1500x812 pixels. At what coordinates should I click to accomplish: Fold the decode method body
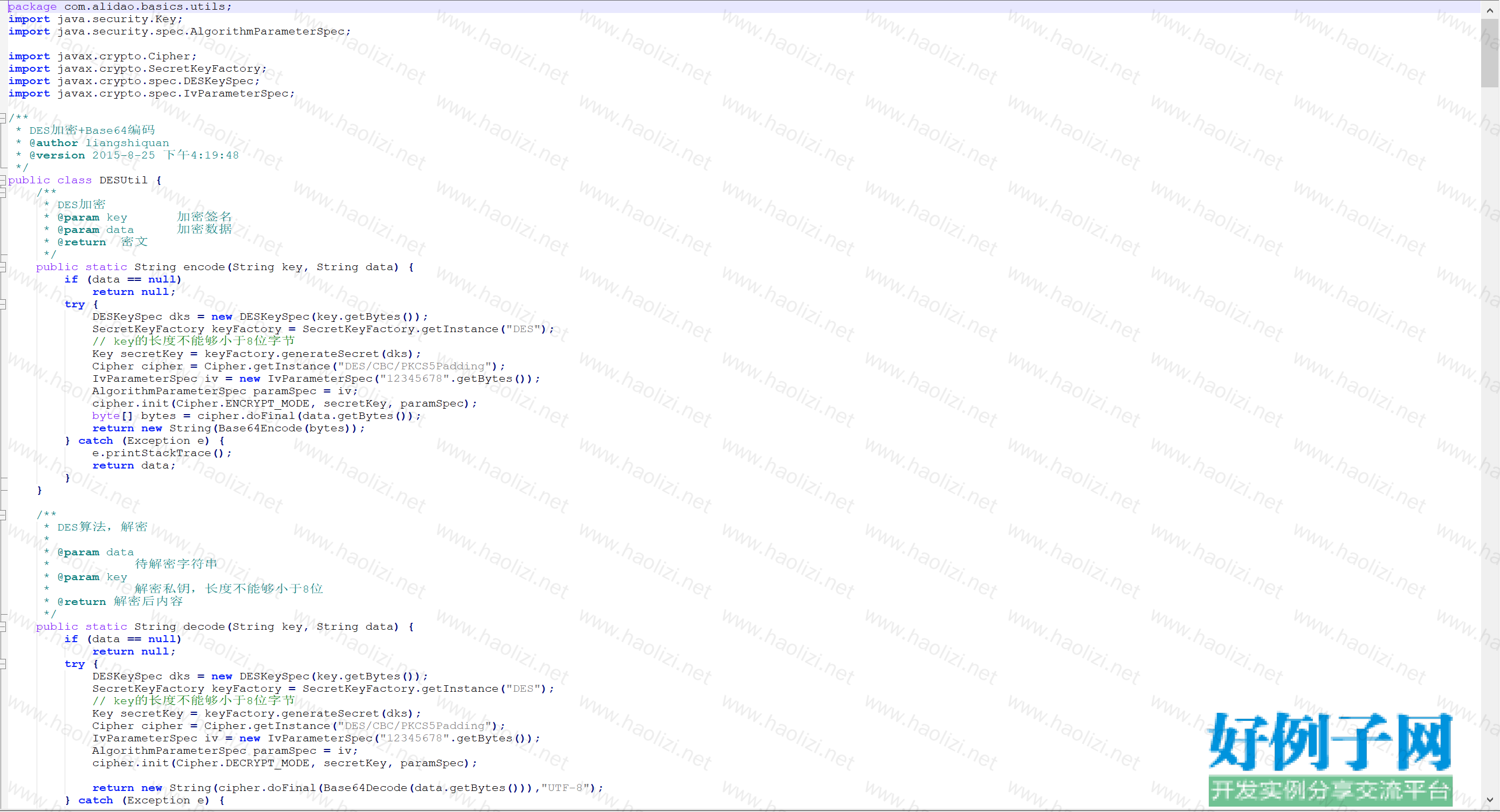pos(3,627)
